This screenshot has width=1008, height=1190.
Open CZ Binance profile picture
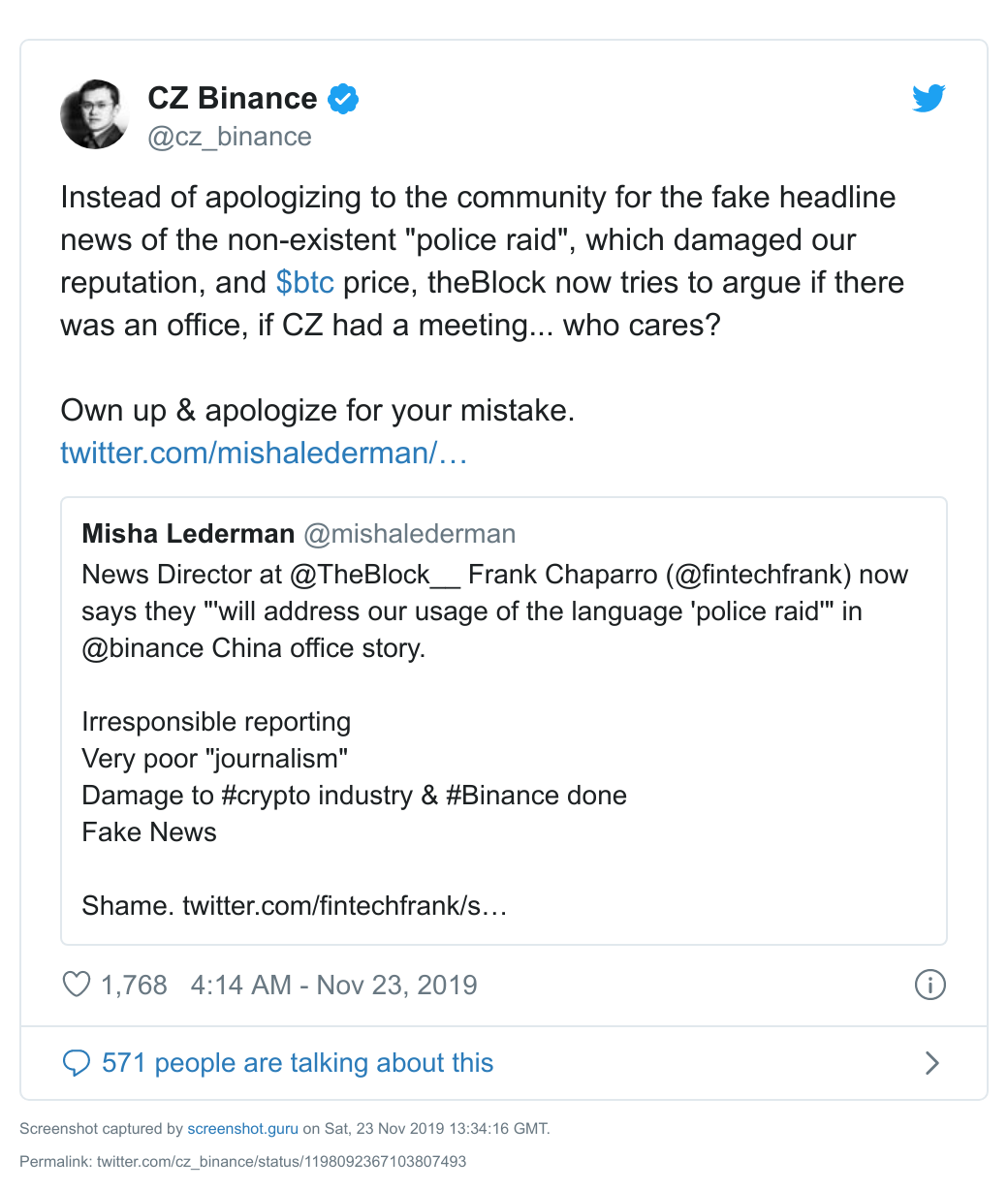[95, 114]
